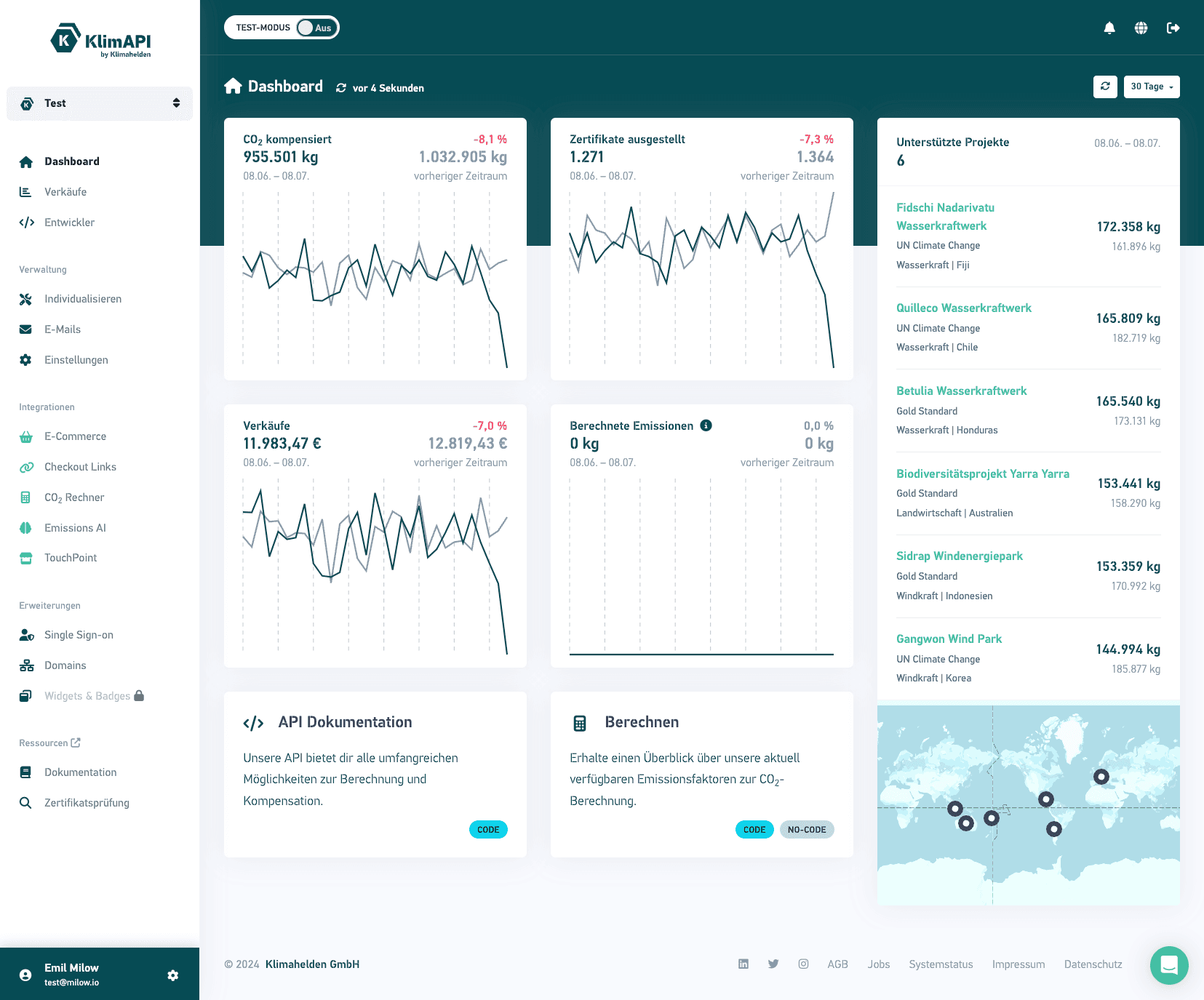Select the Entwickler sidebar item
Viewport: 1204px width, 1000px height.
69,223
